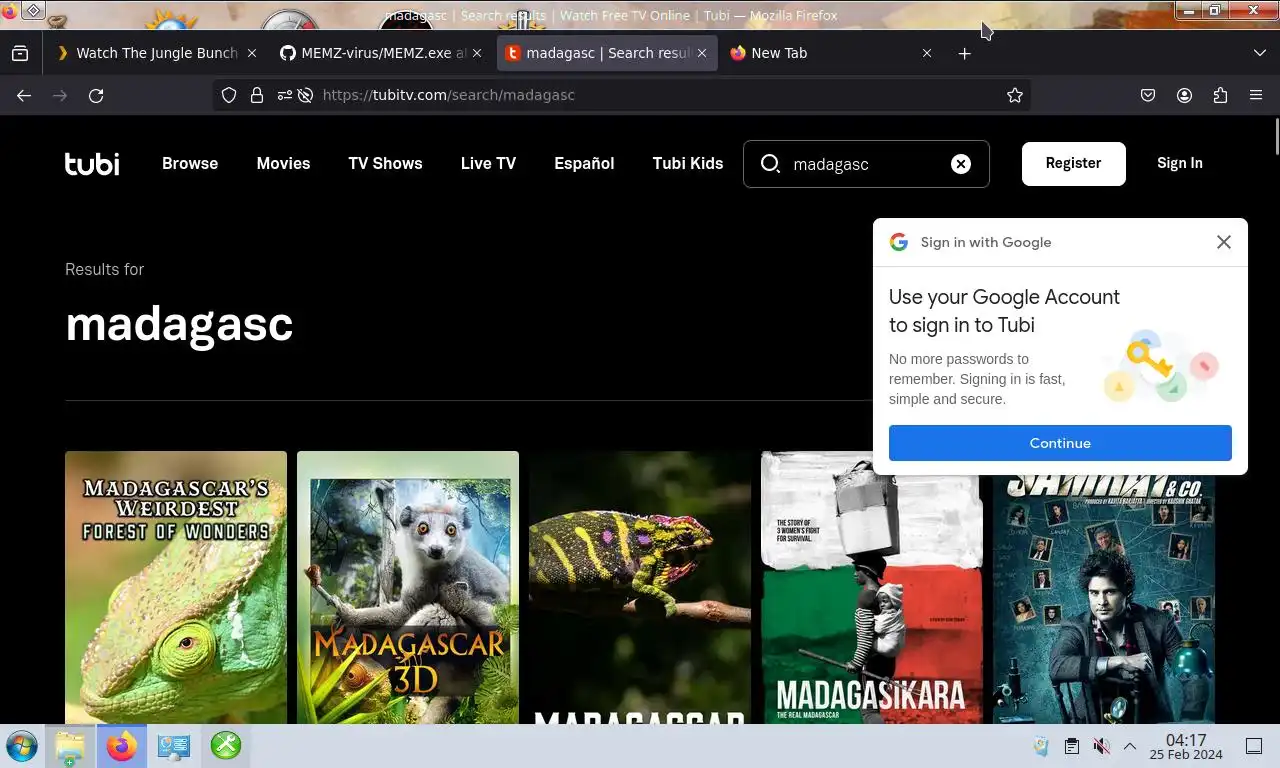Go to Live TV

(488, 163)
